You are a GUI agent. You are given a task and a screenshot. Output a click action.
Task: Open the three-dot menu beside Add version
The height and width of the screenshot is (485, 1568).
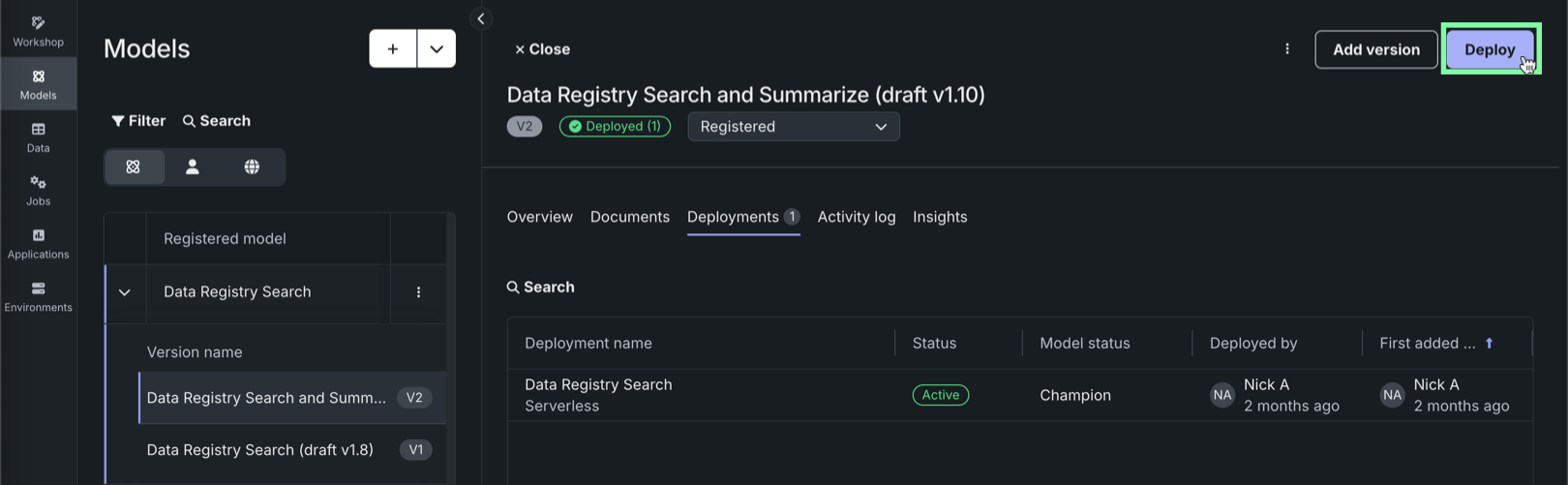tap(1286, 49)
